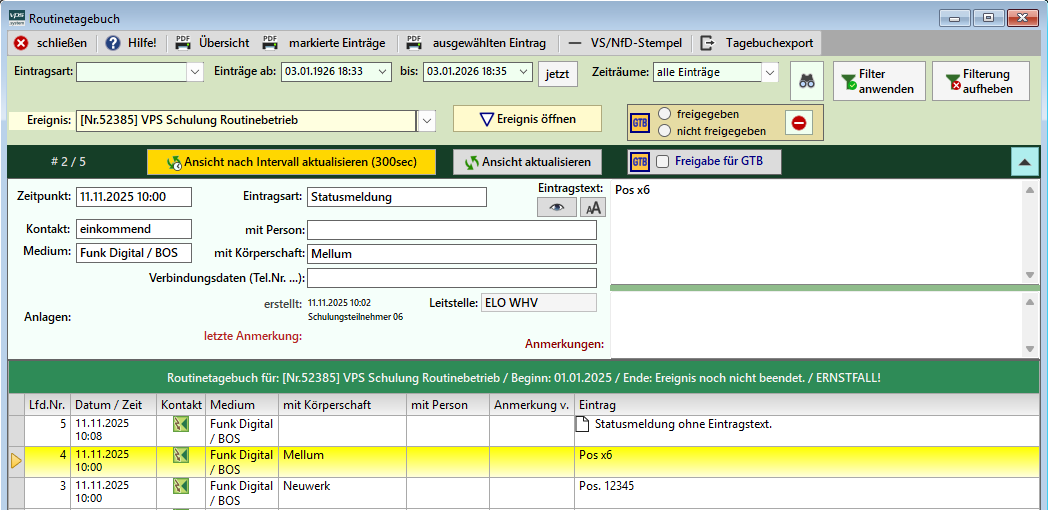Click the Tagebuchexport toolbar icon
The image size is (1048, 510).
pyautogui.click(x=708, y=43)
